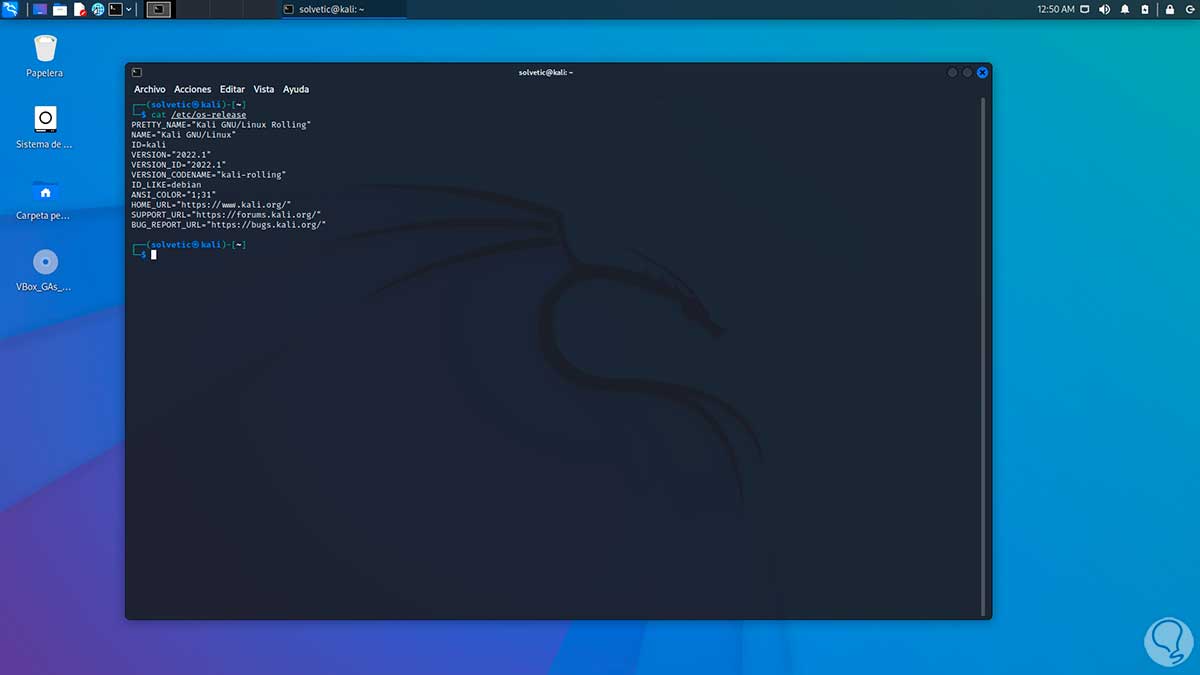Viewport: 1200px width, 675px height.
Task: Click the ANSI_COLOR="1;31" line
Action: coord(173,195)
